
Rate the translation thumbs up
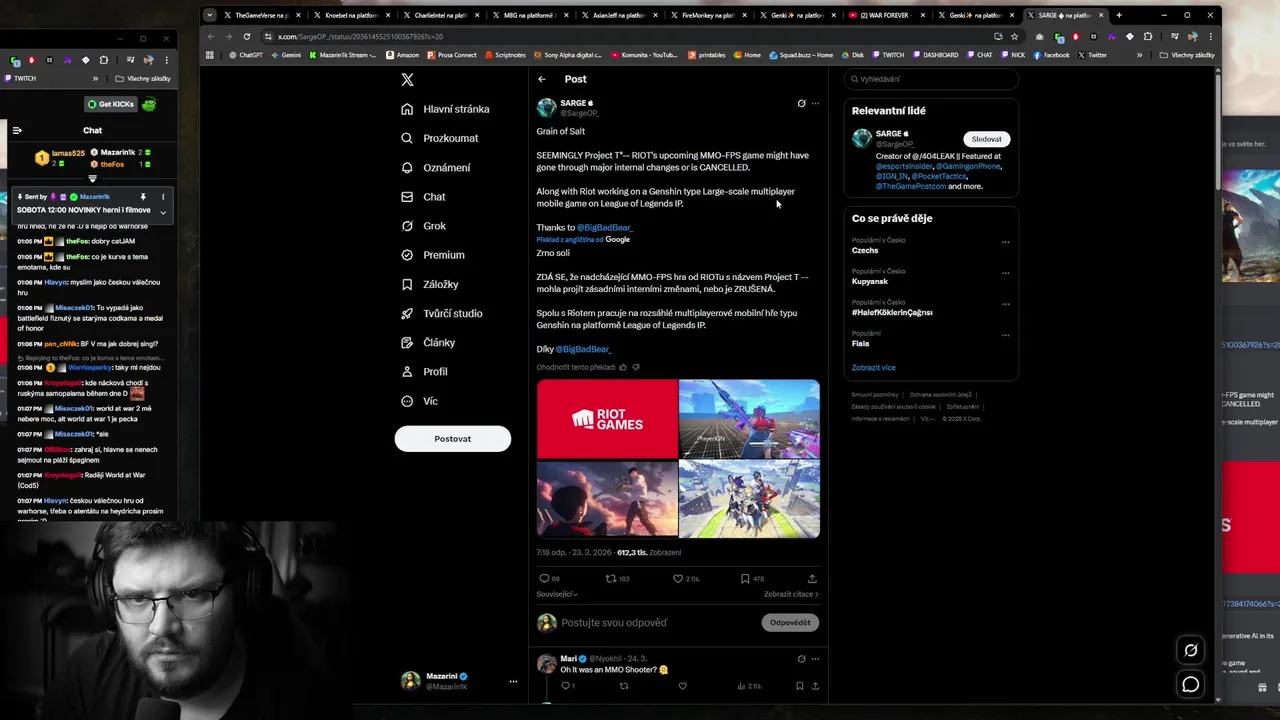click(x=623, y=367)
